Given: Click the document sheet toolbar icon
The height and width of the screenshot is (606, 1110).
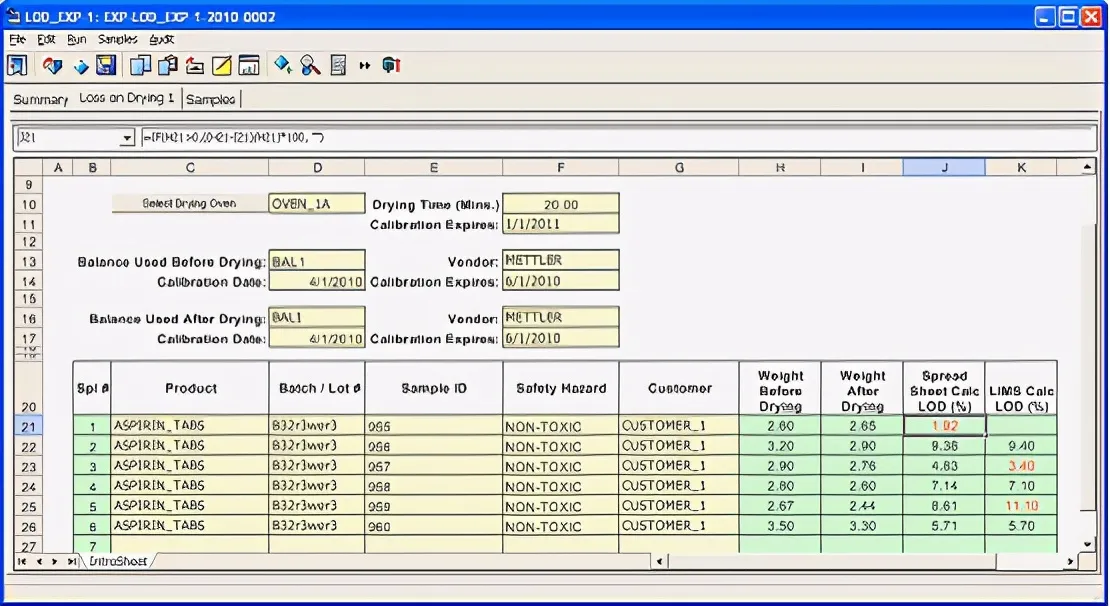Looking at the screenshot, I should (x=338, y=66).
